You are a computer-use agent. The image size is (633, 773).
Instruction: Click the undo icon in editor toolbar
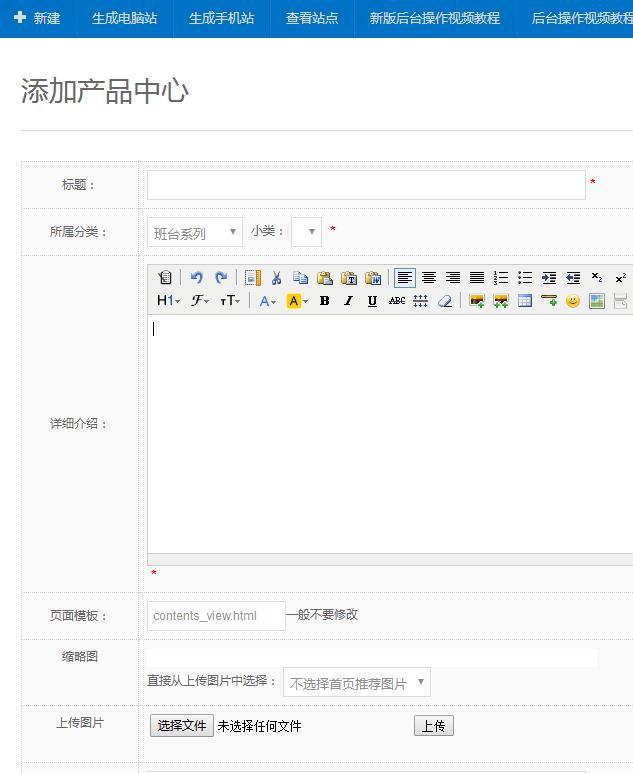tap(197, 278)
